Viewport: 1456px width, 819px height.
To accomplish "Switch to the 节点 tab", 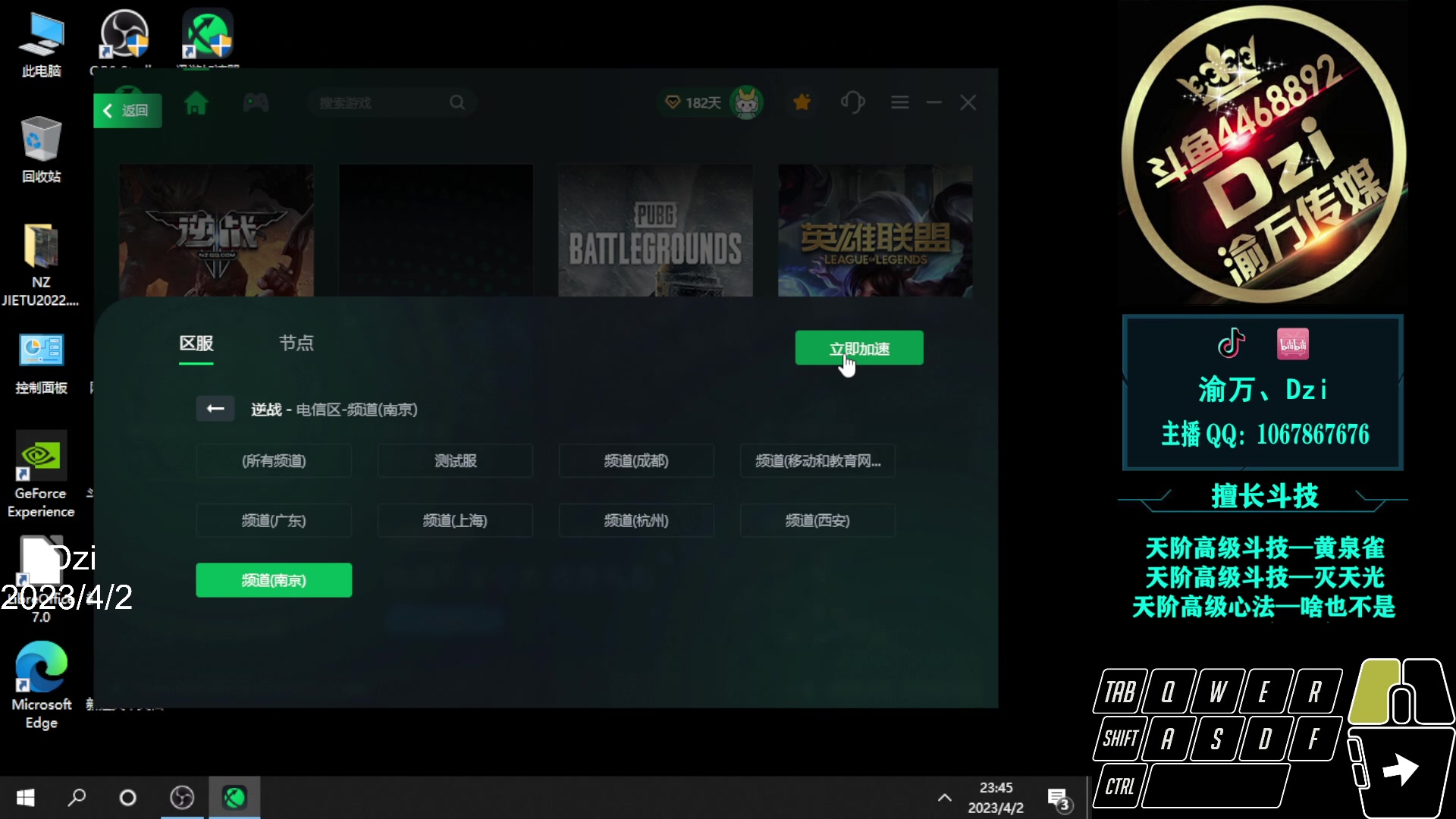I will [x=297, y=344].
